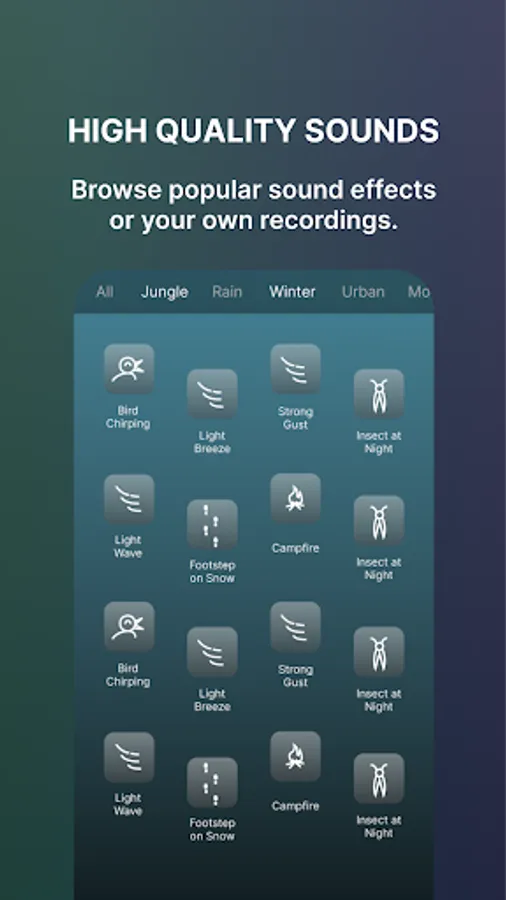
Task: Go to the Winter category tab
Action: [293, 292]
